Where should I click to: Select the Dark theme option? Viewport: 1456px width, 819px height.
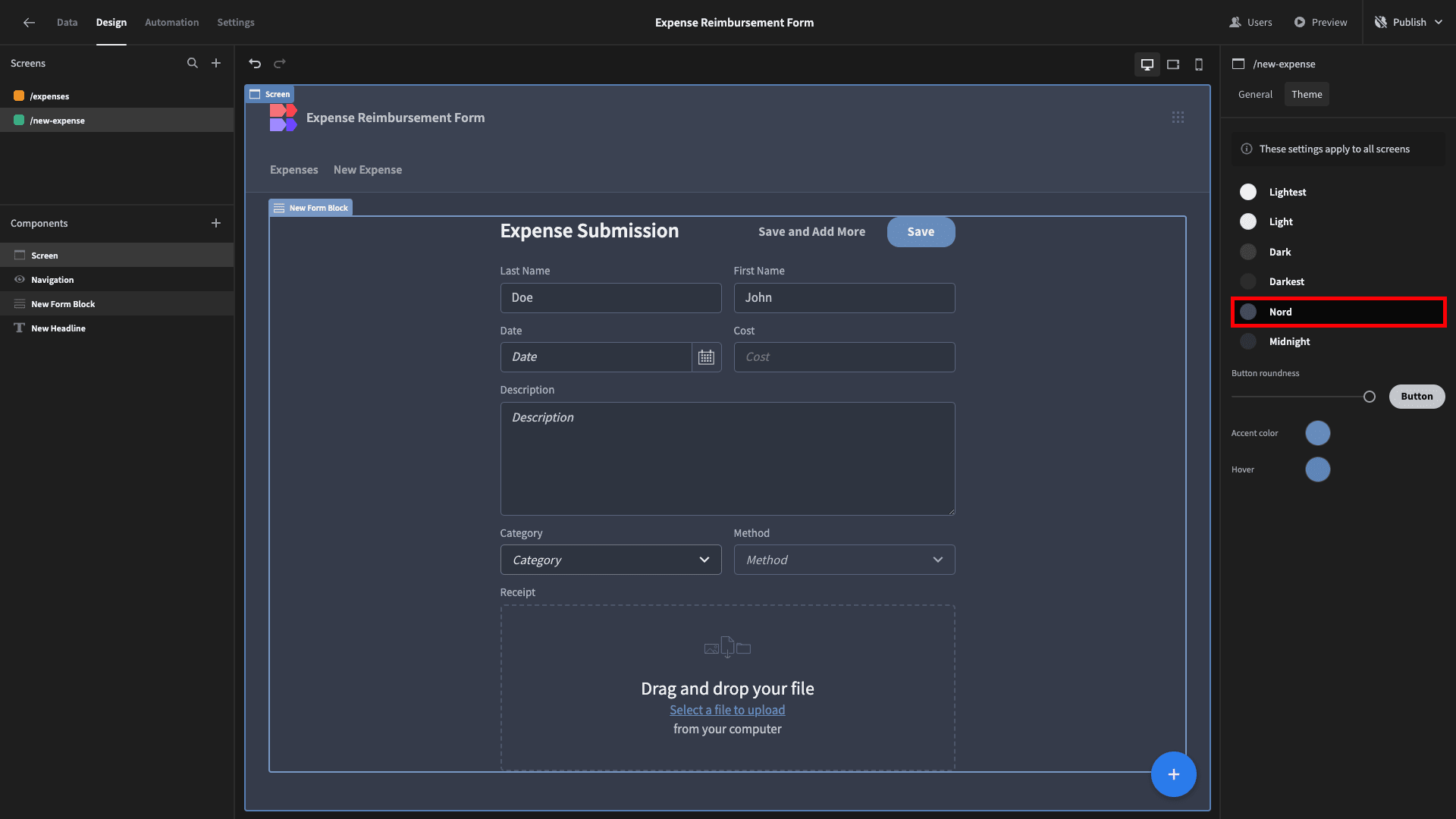(1338, 252)
